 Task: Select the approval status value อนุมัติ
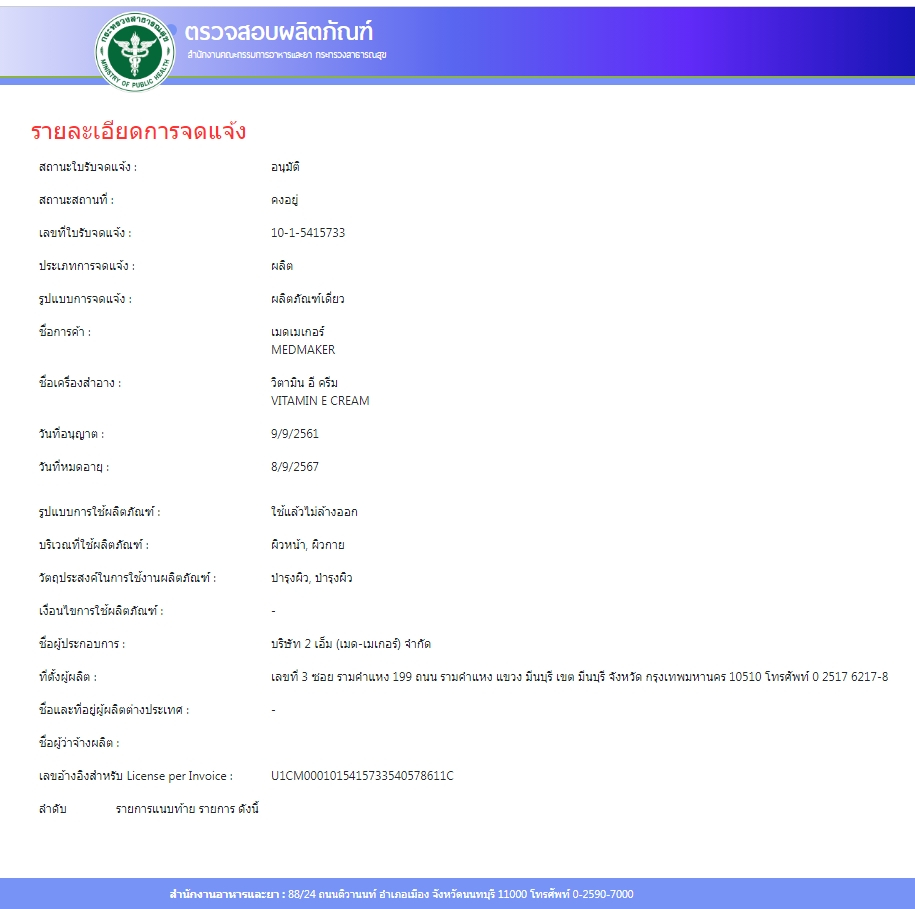[285, 167]
